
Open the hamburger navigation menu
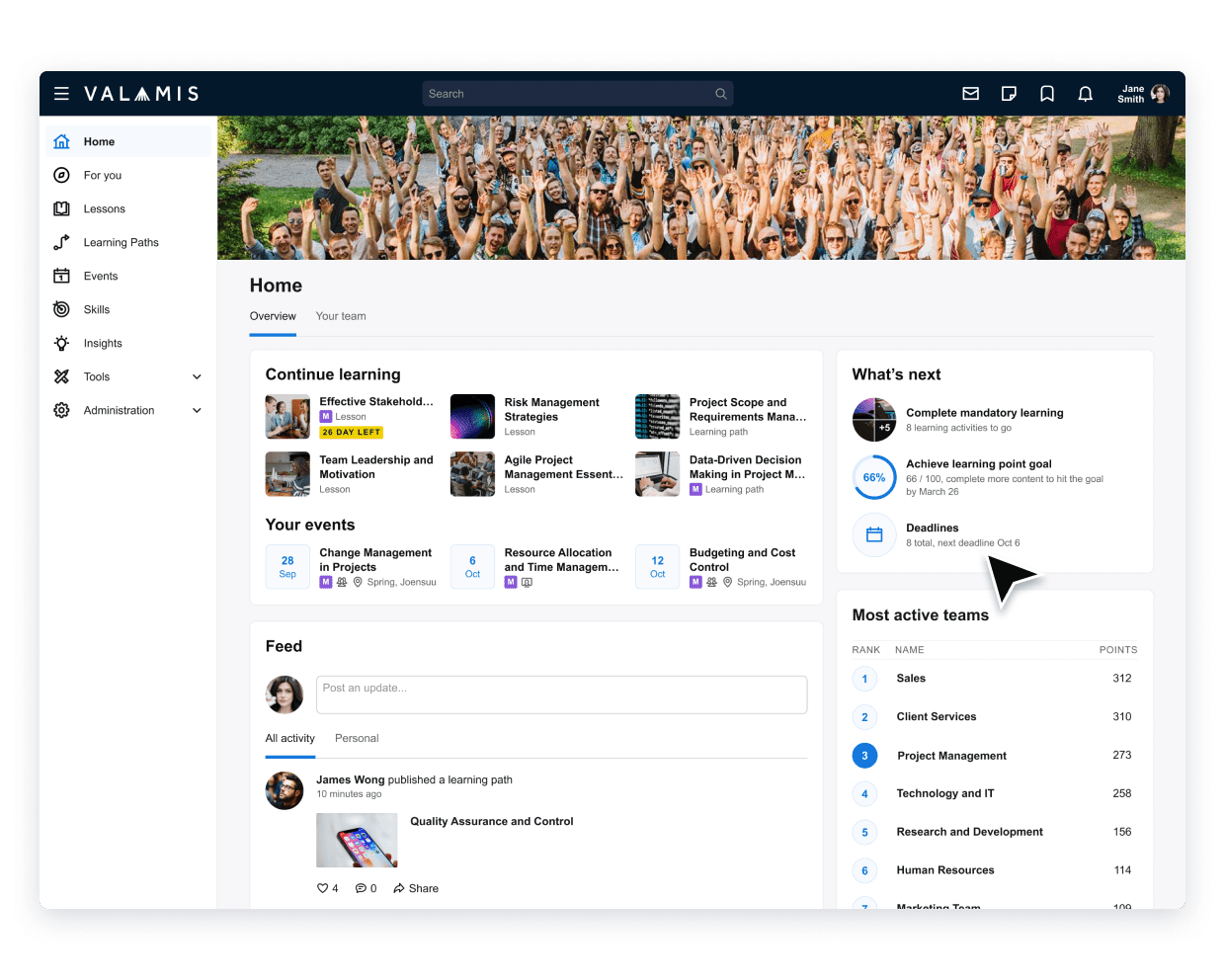point(61,94)
